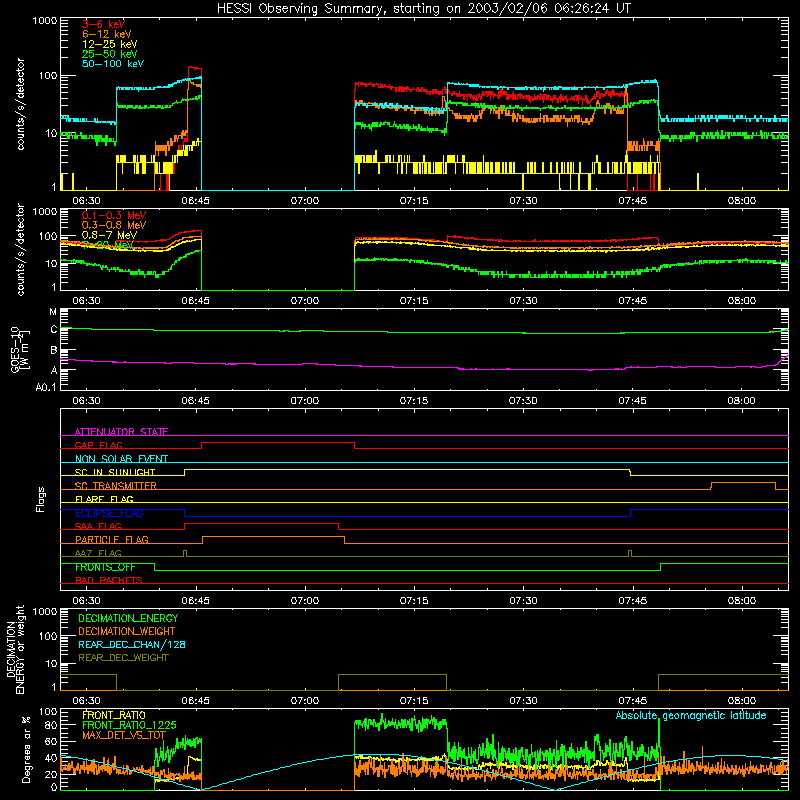Image resolution: width=800 pixels, height=800 pixels.
Task: Pick the PARTICLE_FLAG label
Action: (x=112, y=539)
